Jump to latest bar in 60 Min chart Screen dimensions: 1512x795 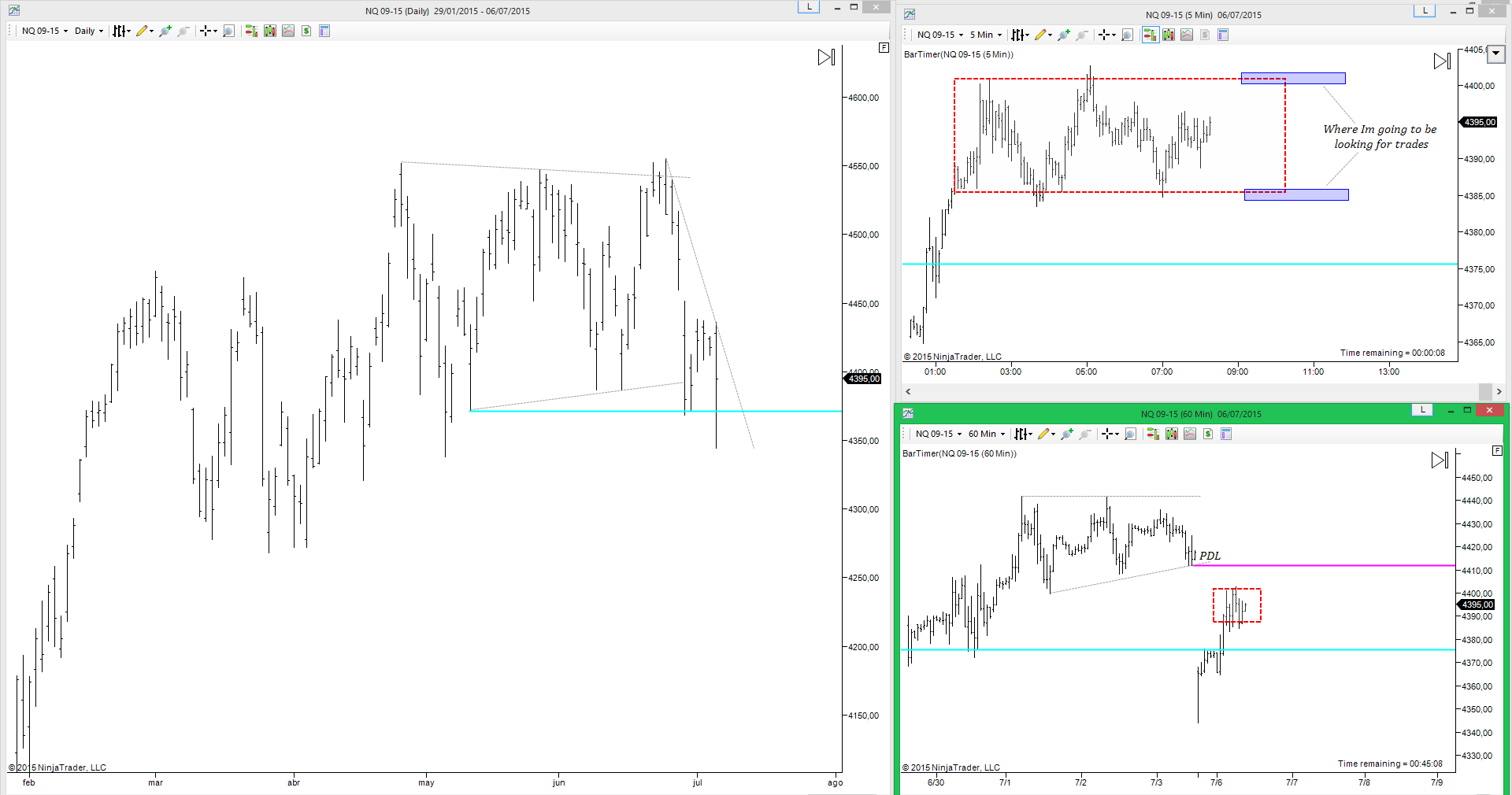(x=1440, y=460)
